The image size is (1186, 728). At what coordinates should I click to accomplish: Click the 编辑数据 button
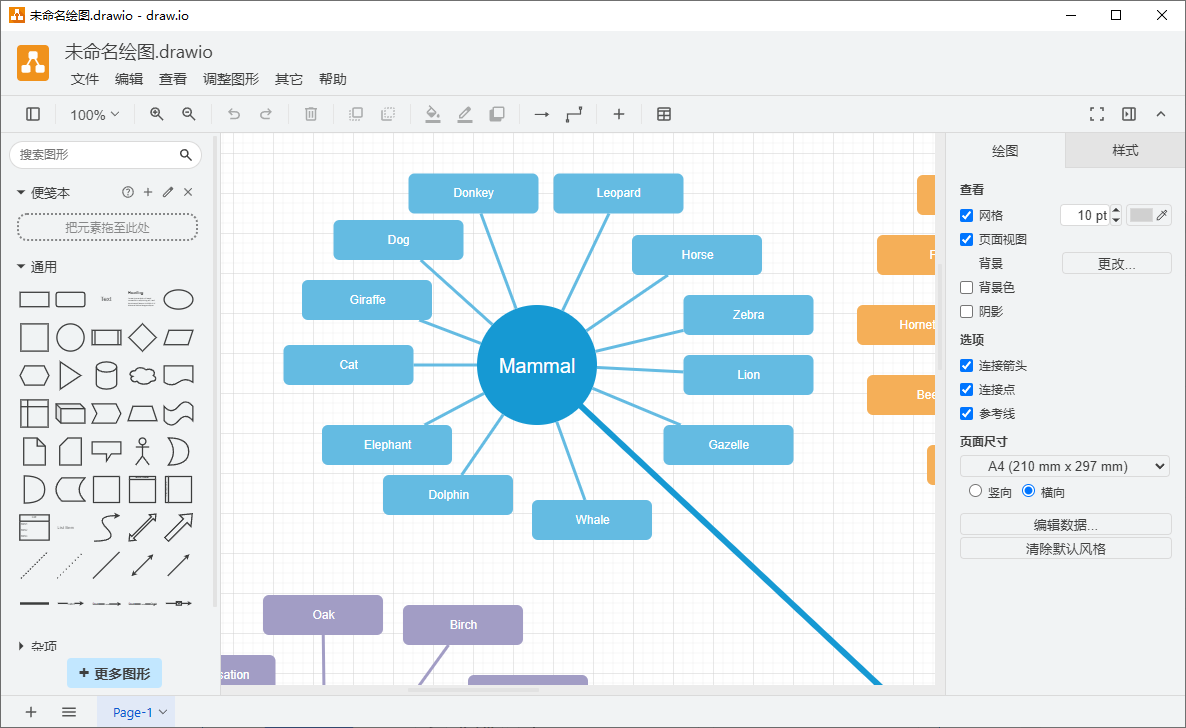coord(1065,523)
